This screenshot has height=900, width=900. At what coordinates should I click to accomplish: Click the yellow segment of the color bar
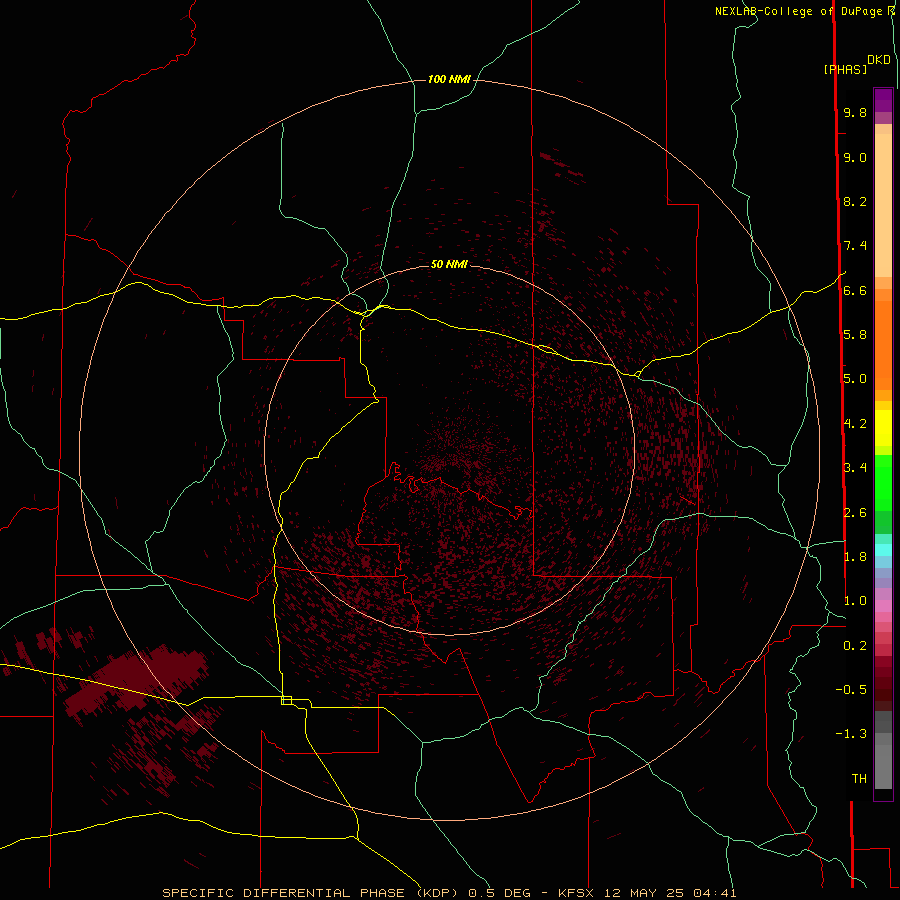click(883, 428)
